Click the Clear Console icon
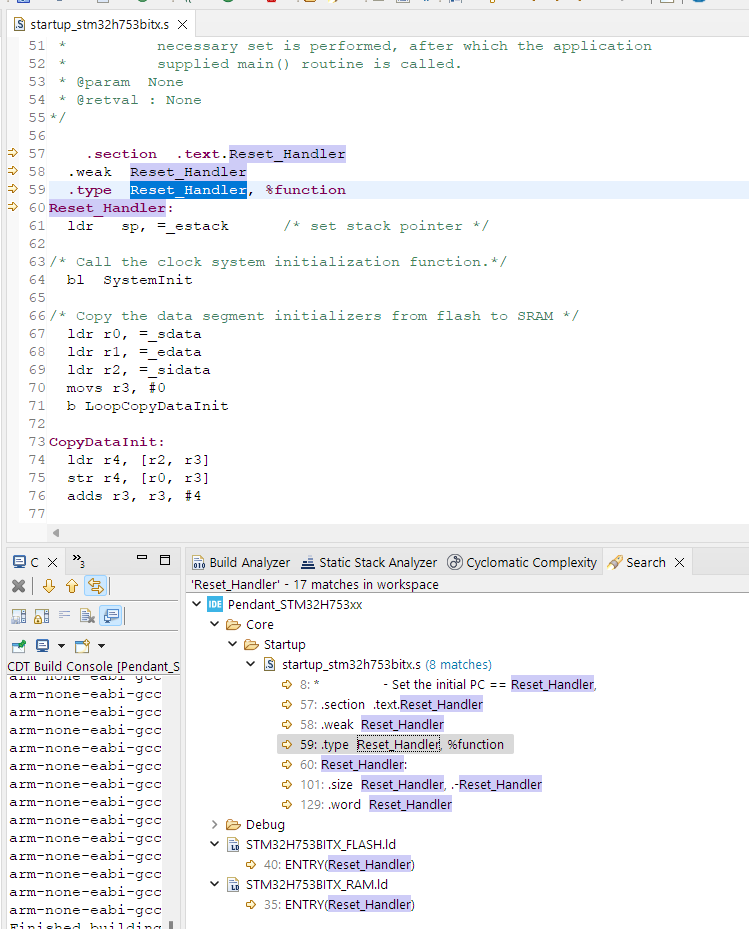Screen dimensions: 749x929 tap(87, 616)
